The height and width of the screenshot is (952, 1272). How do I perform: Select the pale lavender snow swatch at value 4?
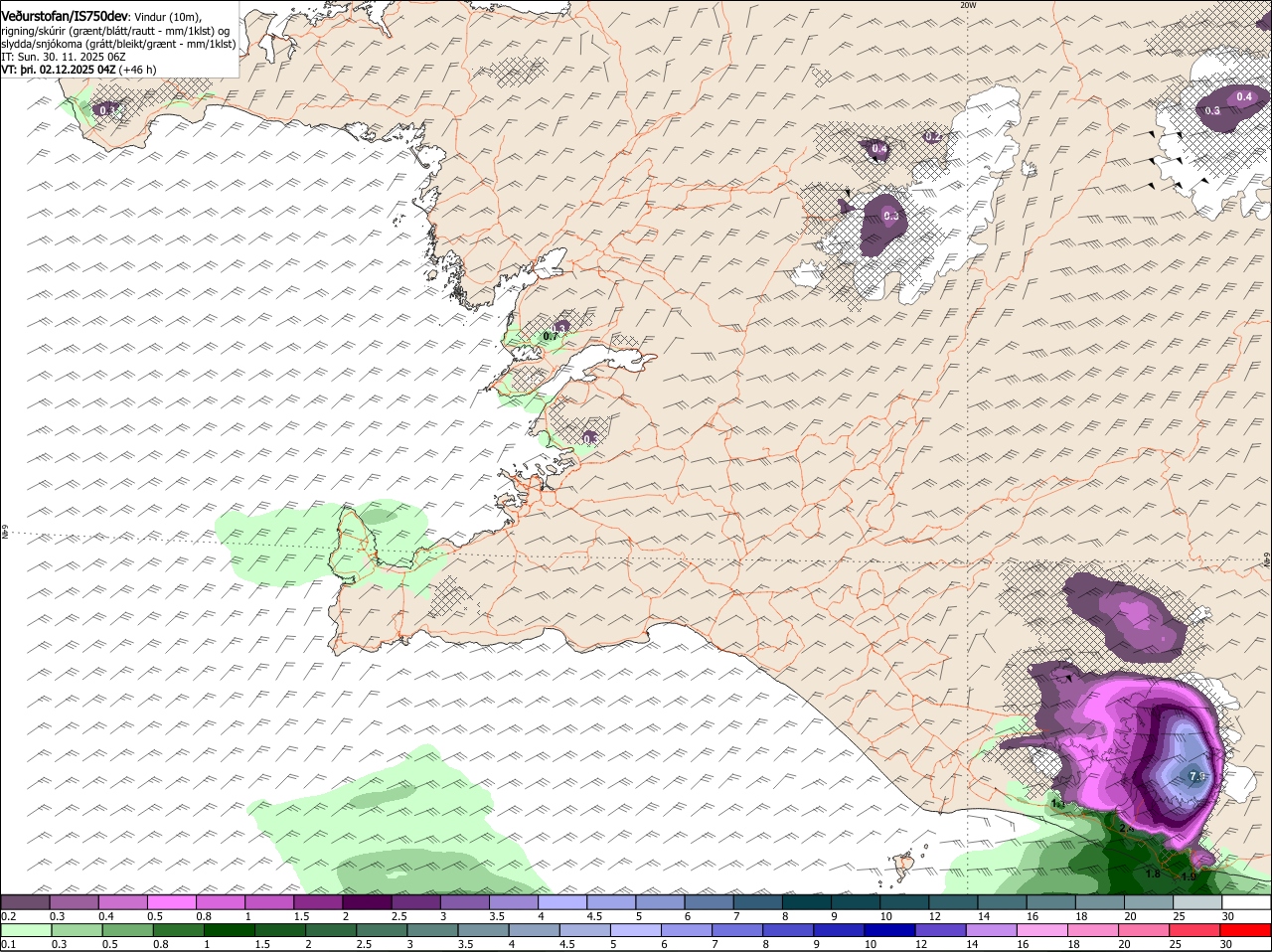pos(561,901)
